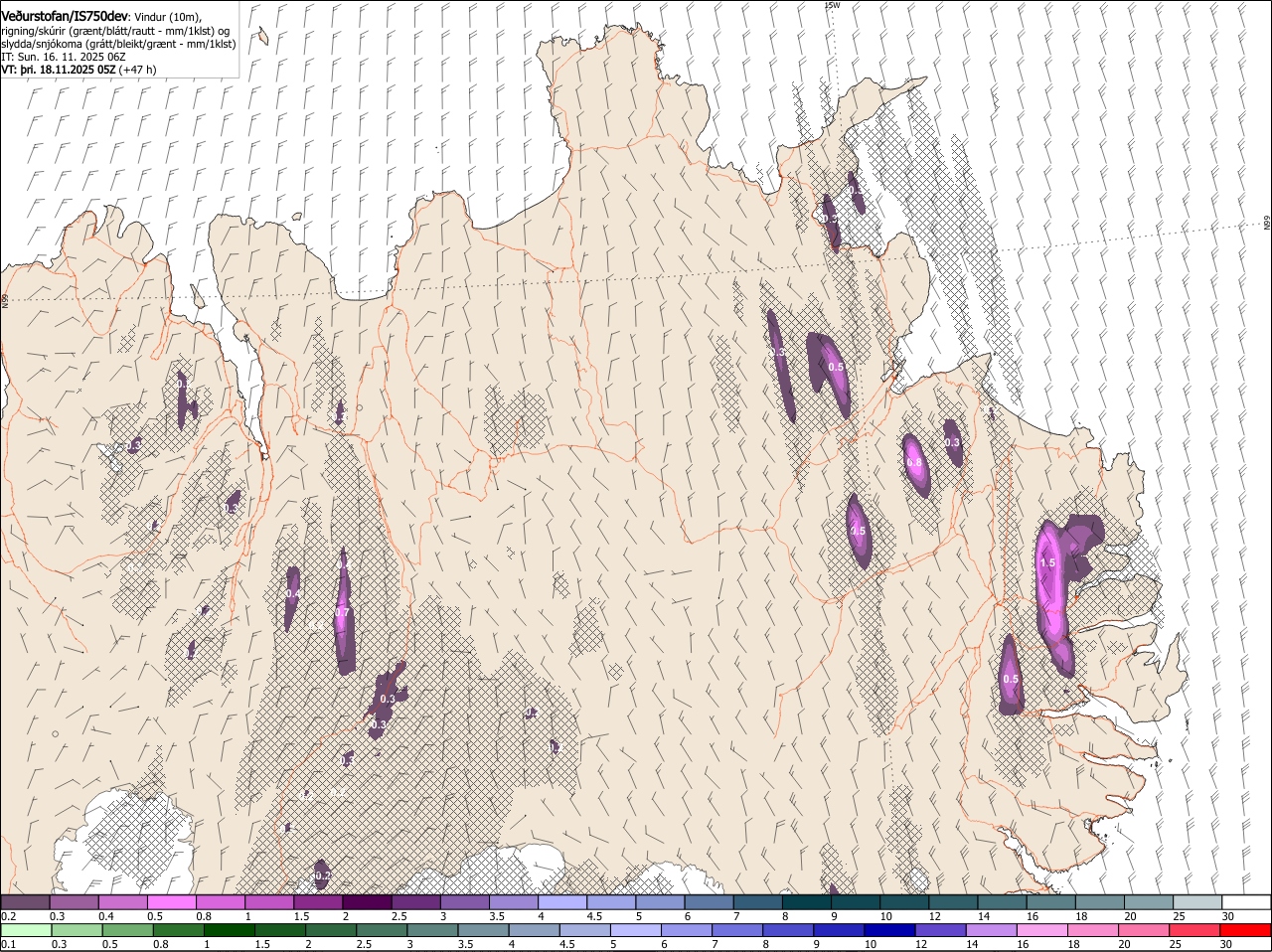Select the darkest purple swatch labeled 2
Screen dimensions: 1272x952
(367, 902)
